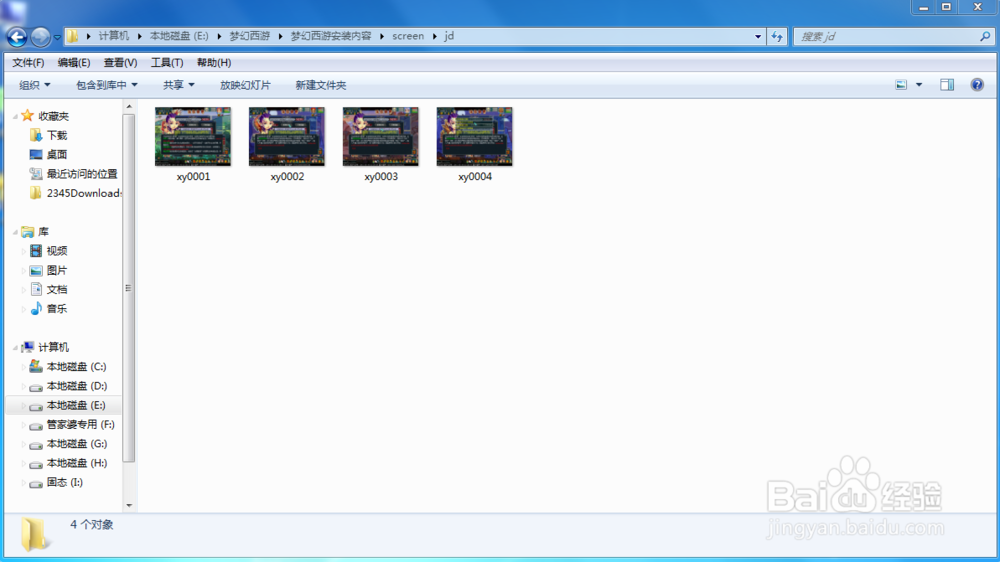Open the 帮助(H) menu
This screenshot has height=562, width=1000.
pyautogui.click(x=214, y=63)
